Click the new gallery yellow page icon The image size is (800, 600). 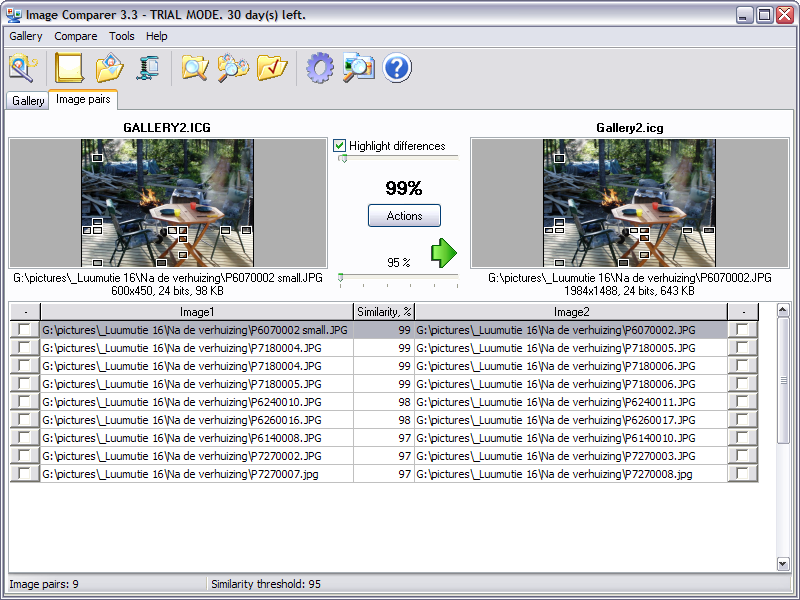coord(69,68)
